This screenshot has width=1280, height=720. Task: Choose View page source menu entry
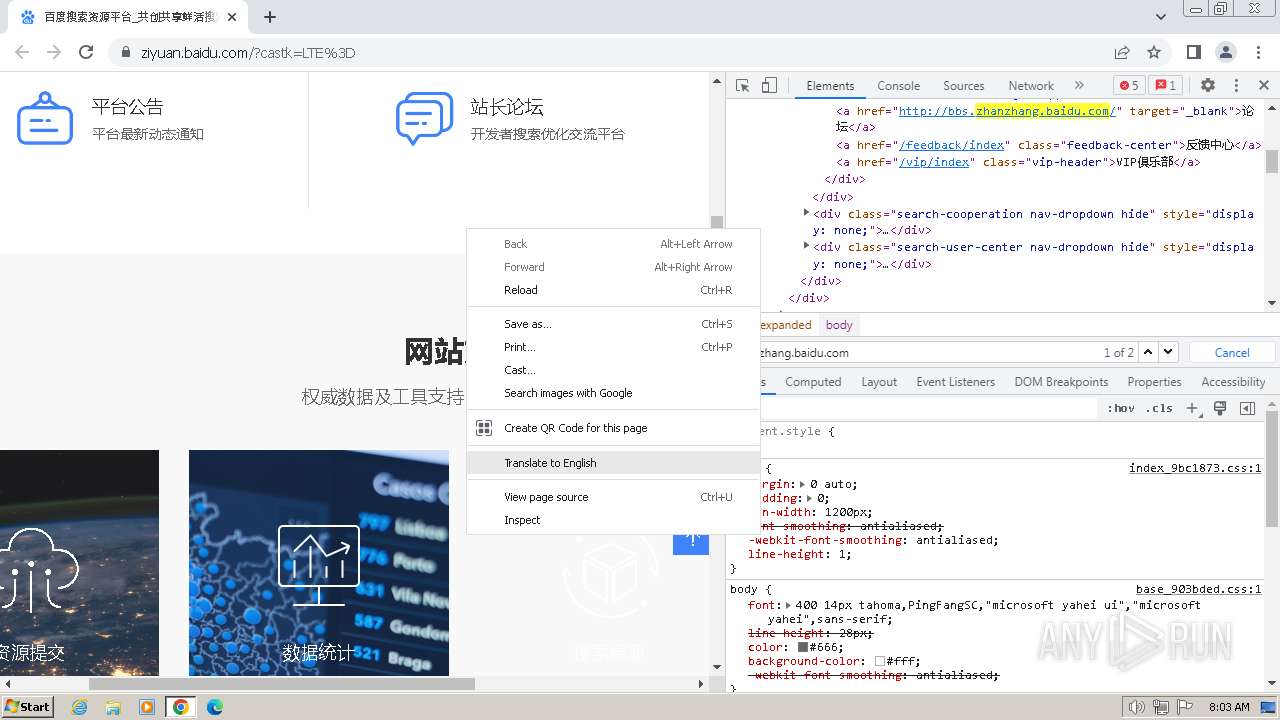[x=613, y=497]
